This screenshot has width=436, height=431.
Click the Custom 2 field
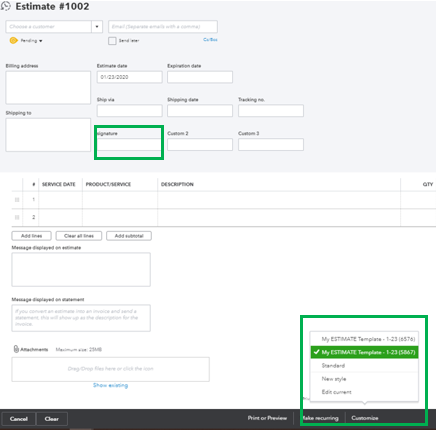click(x=200, y=145)
